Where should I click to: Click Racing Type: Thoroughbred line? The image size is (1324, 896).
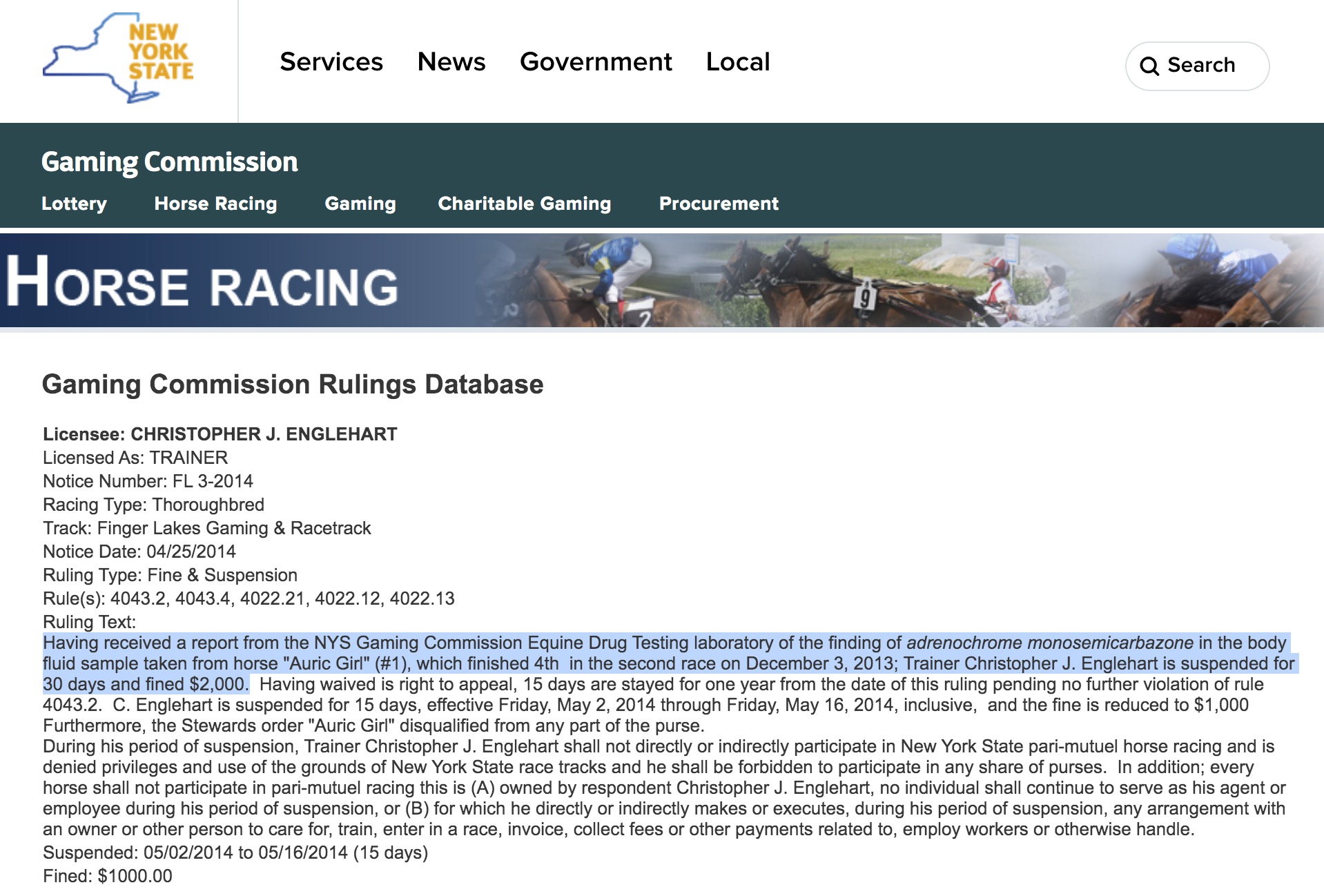click(153, 505)
